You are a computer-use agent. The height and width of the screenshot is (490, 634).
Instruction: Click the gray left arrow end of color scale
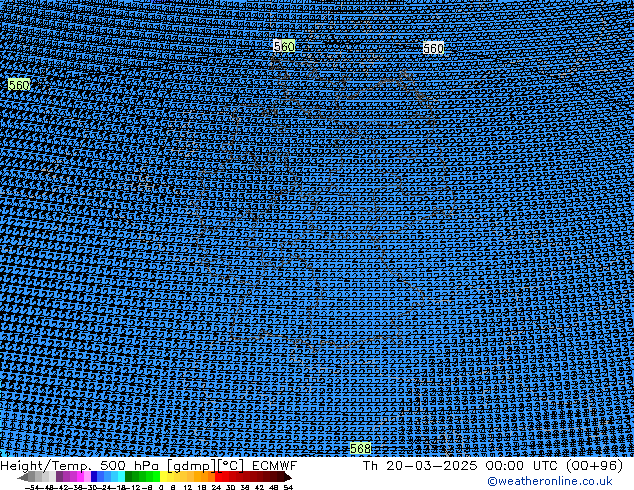[x=23, y=477]
